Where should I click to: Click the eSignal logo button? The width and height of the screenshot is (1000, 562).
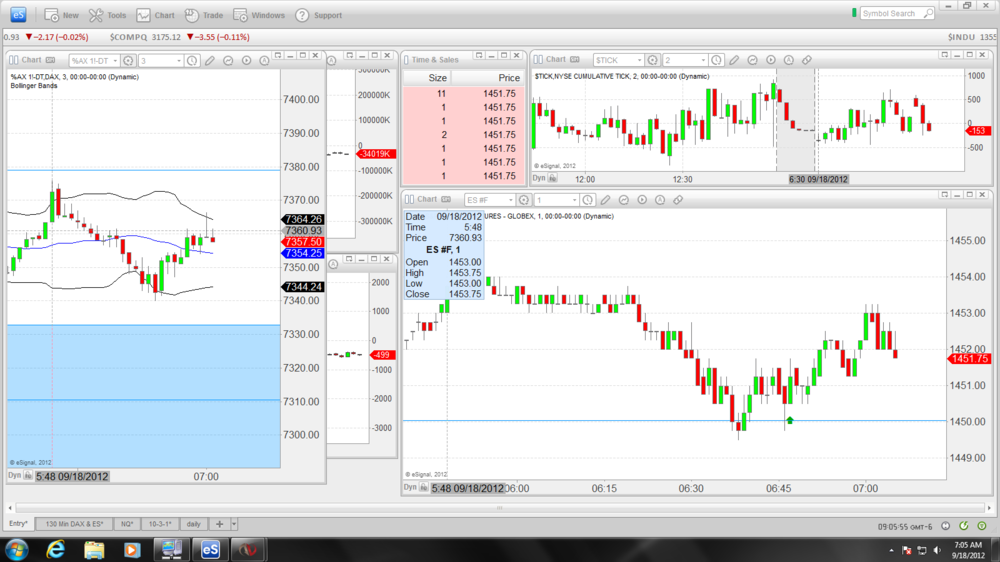coord(18,14)
